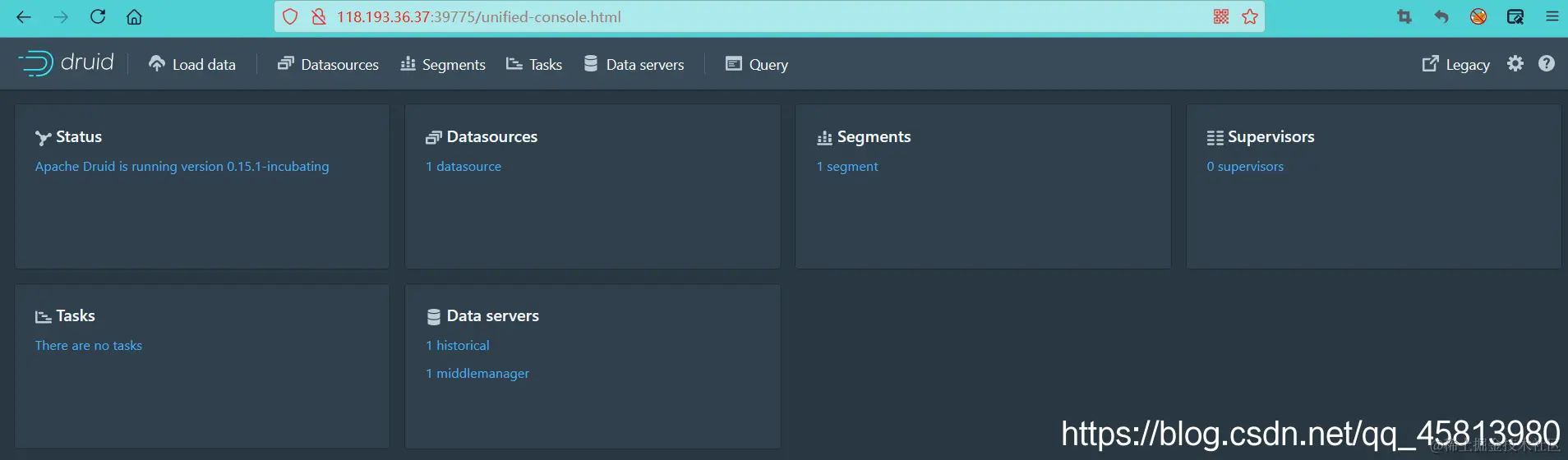Open the '0 supervisors' link
This screenshot has height=460, width=1568.
[x=1245, y=166]
